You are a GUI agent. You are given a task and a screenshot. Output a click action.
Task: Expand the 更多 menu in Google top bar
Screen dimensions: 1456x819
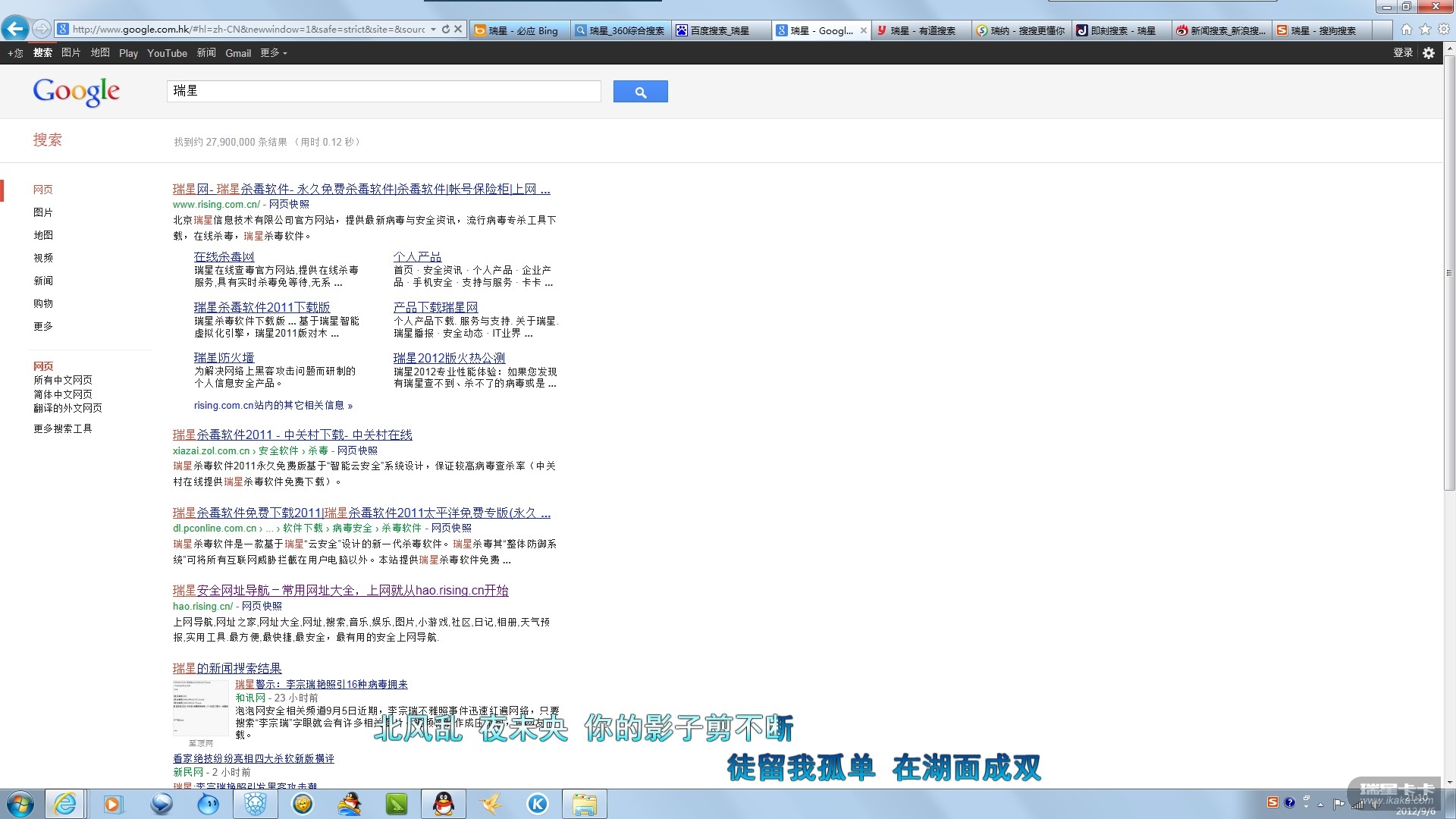click(273, 53)
